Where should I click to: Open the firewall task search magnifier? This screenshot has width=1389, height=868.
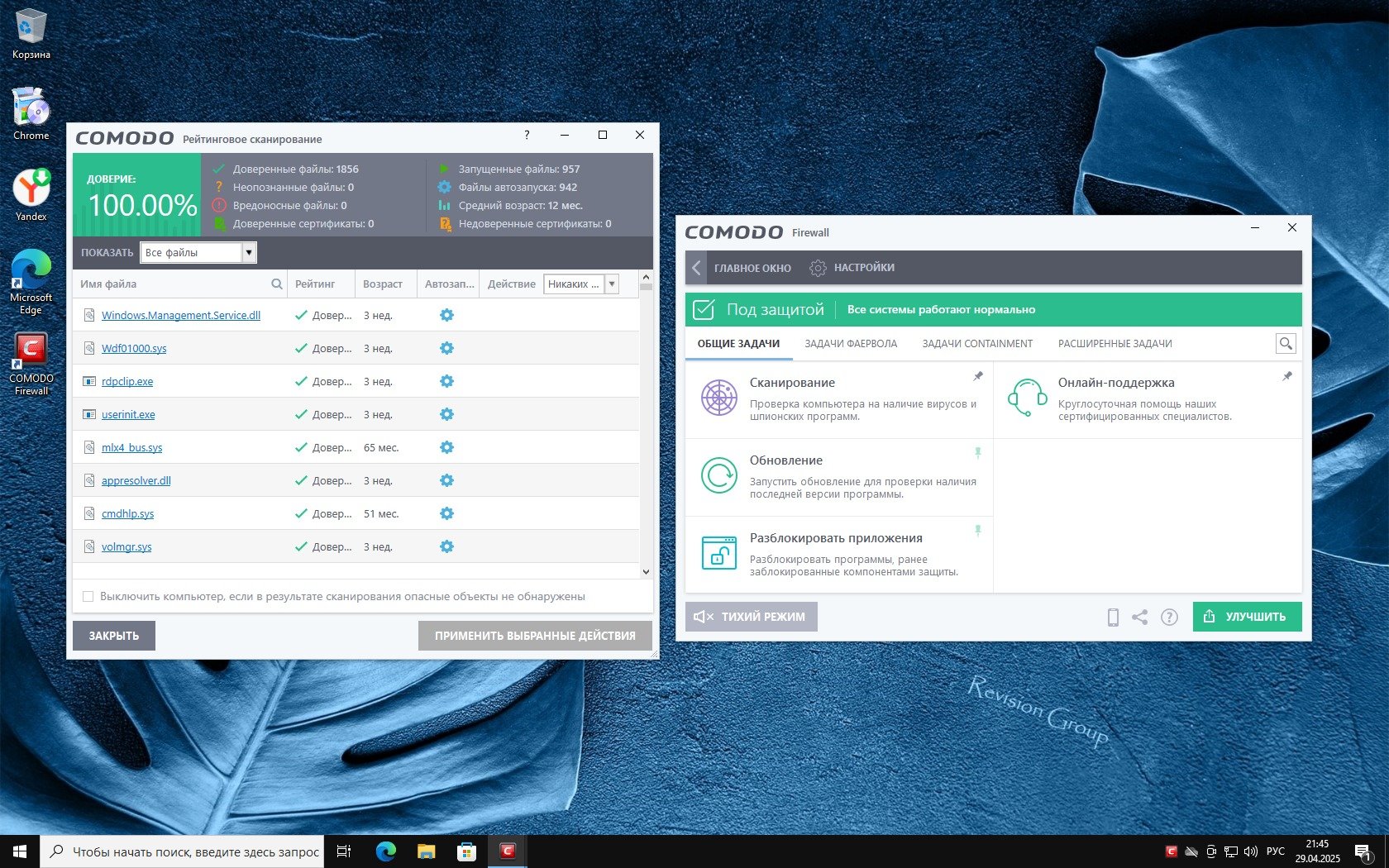tap(1285, 344)
